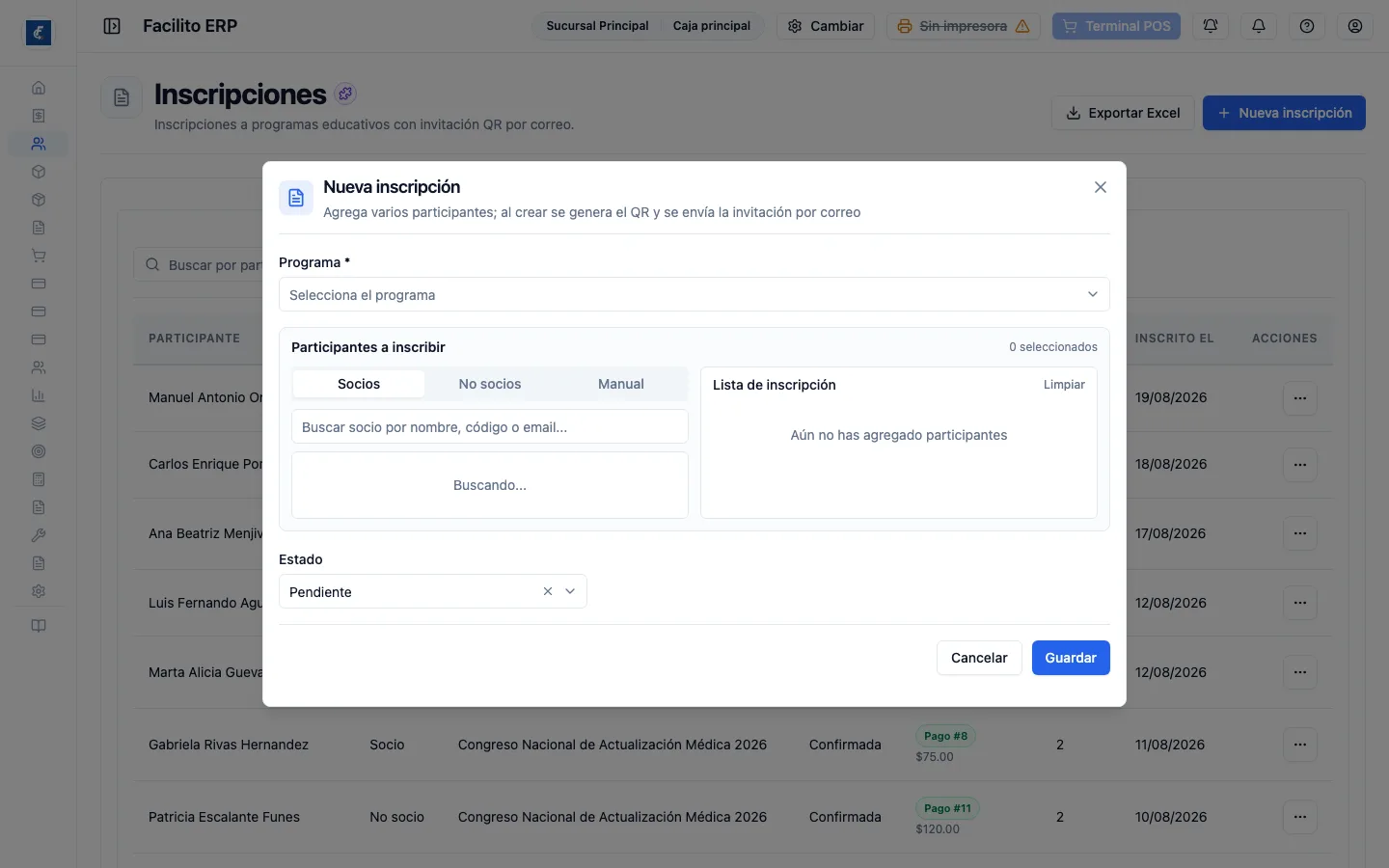The height and width of the screenshot is (868, 1389).
Task: Open the help question mark icon
Action: (x=1307, y=26)
